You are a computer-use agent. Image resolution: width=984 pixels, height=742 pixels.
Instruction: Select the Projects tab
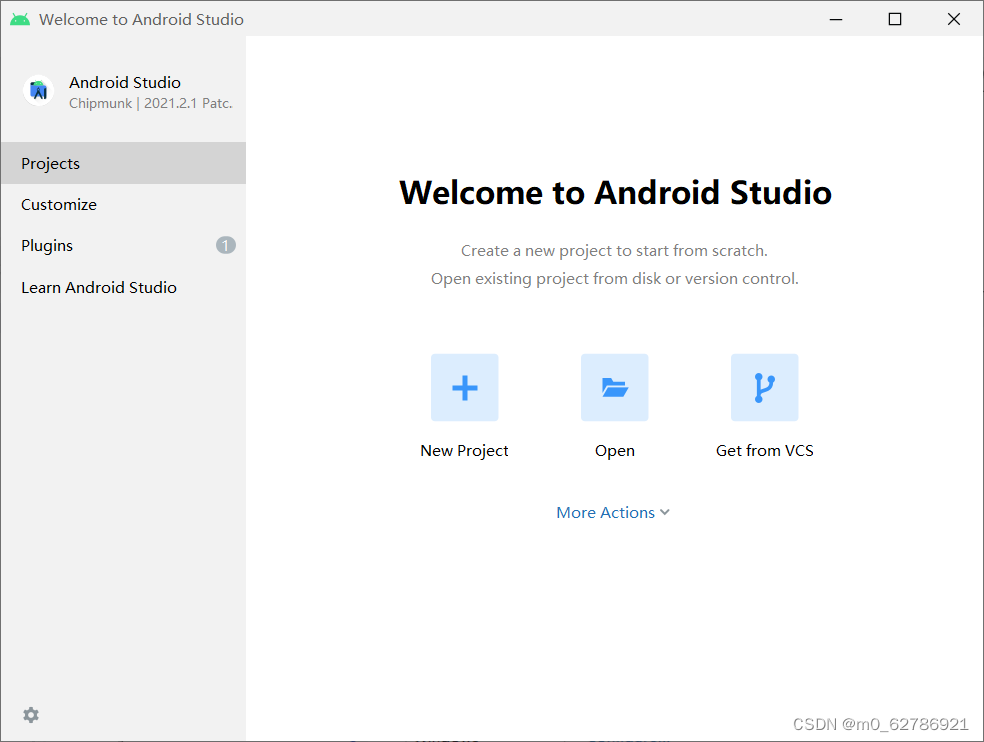(123, 163)
